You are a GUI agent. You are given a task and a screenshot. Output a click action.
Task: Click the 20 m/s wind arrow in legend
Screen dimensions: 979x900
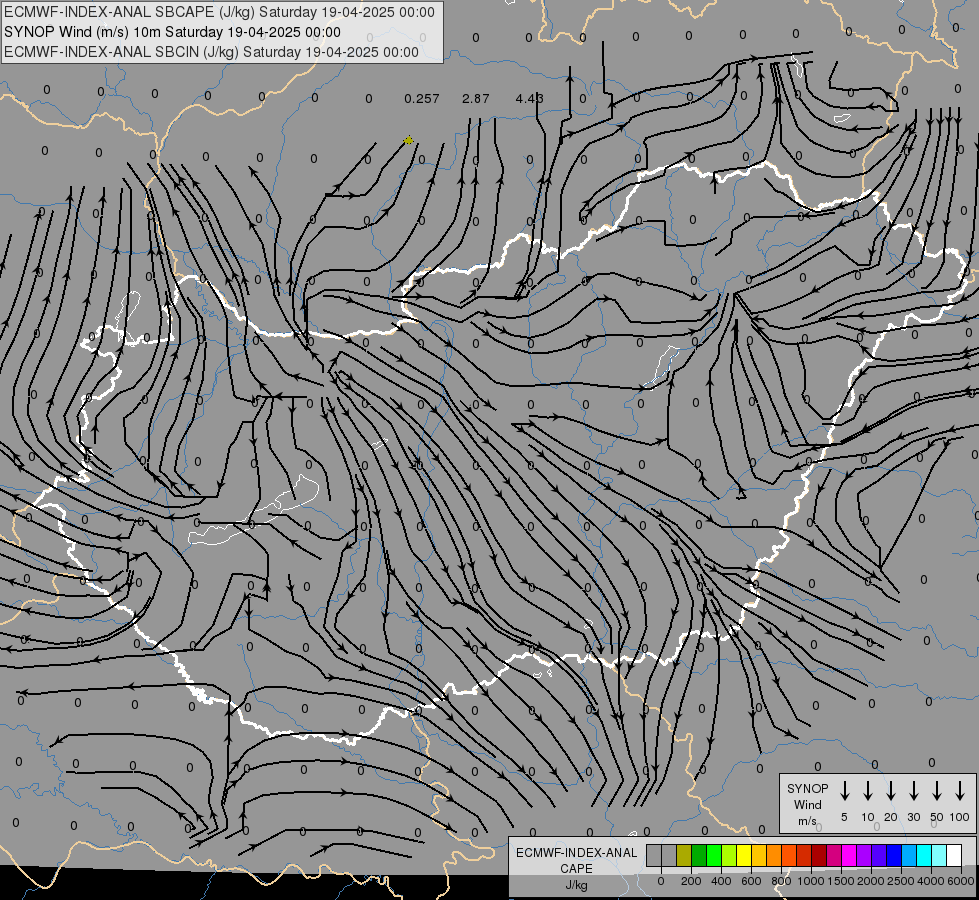pyautogui.click(x=890, y=790)
